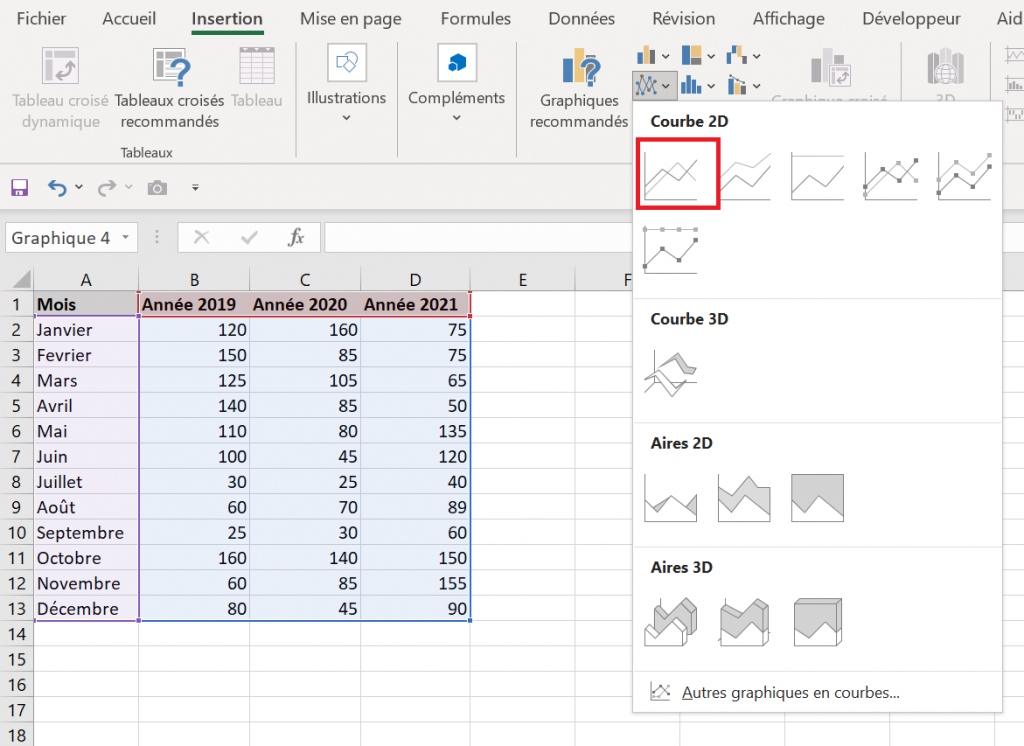
Task: Select the basic 2D line chart (Courbes)
Action: [677, 174]
